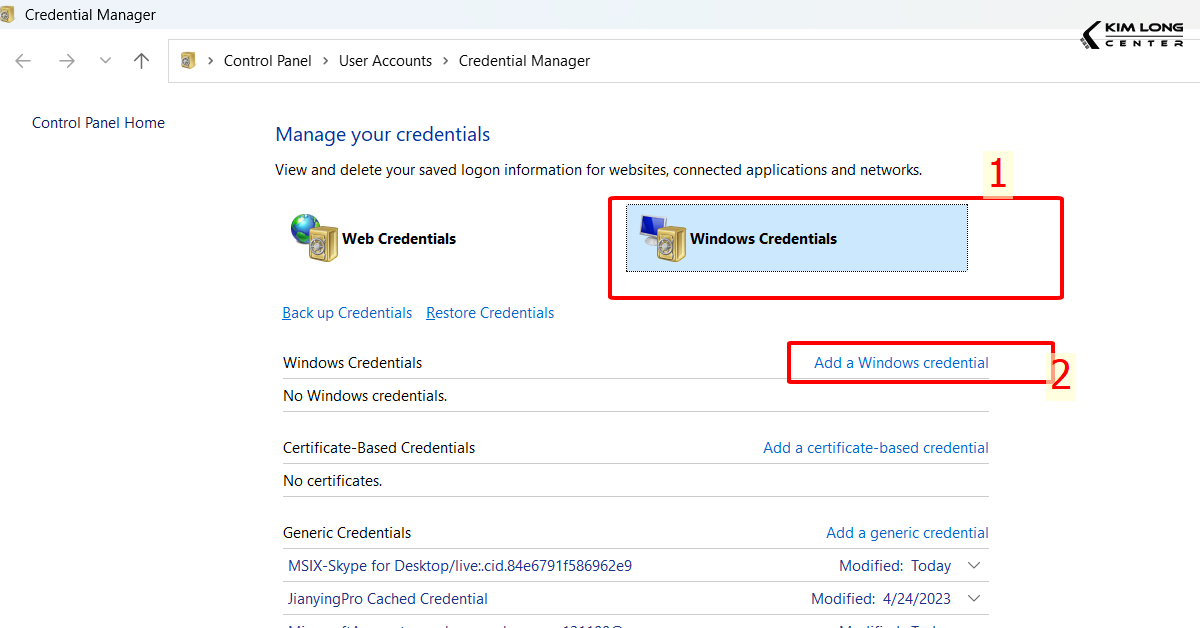Viewport: 1200px width, 628px height.
Task: Navigate to User Accounts via breadcrumb
Action: pyautogui.click(x=385, y=60)
